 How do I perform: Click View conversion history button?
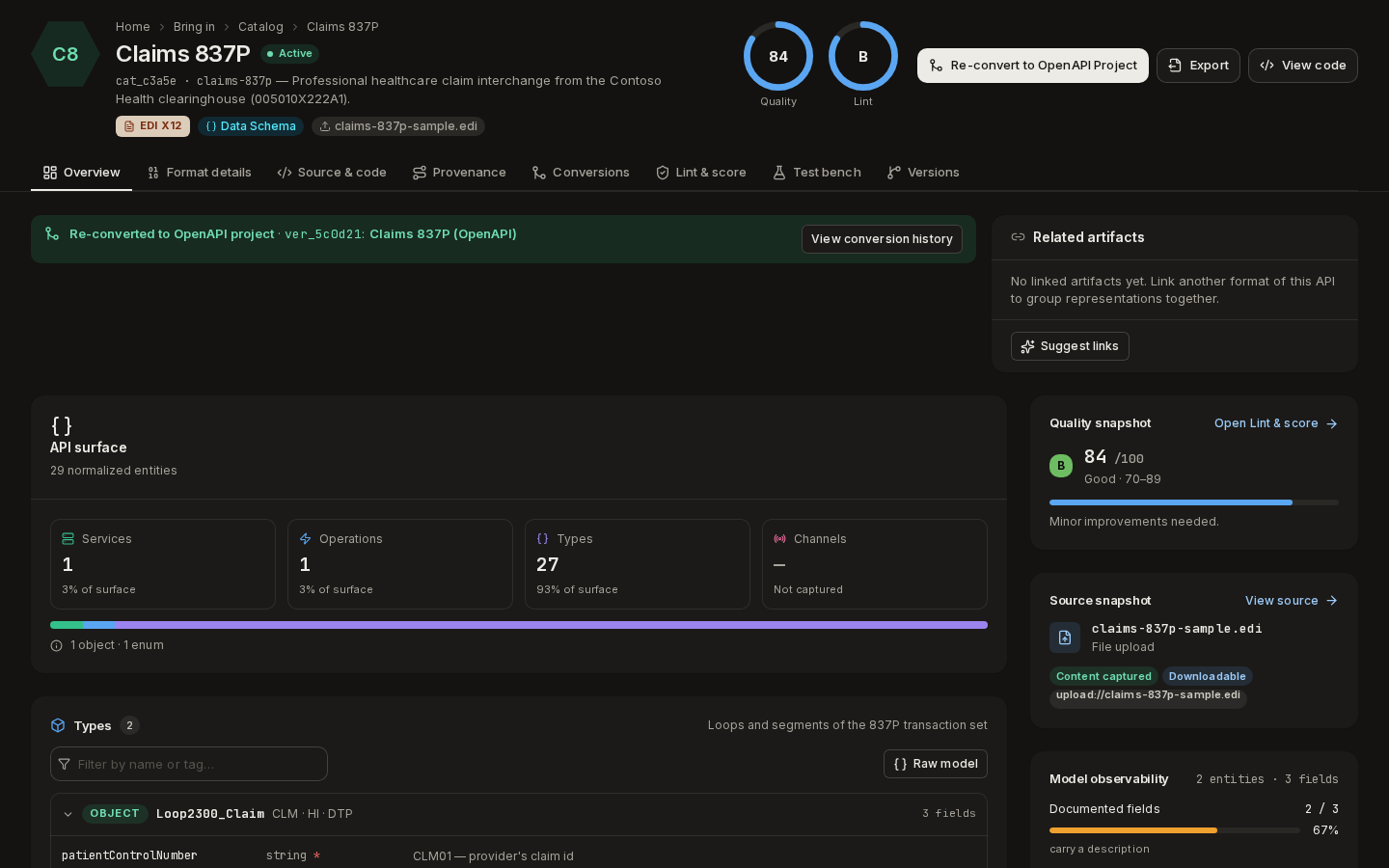pos(882,239)
